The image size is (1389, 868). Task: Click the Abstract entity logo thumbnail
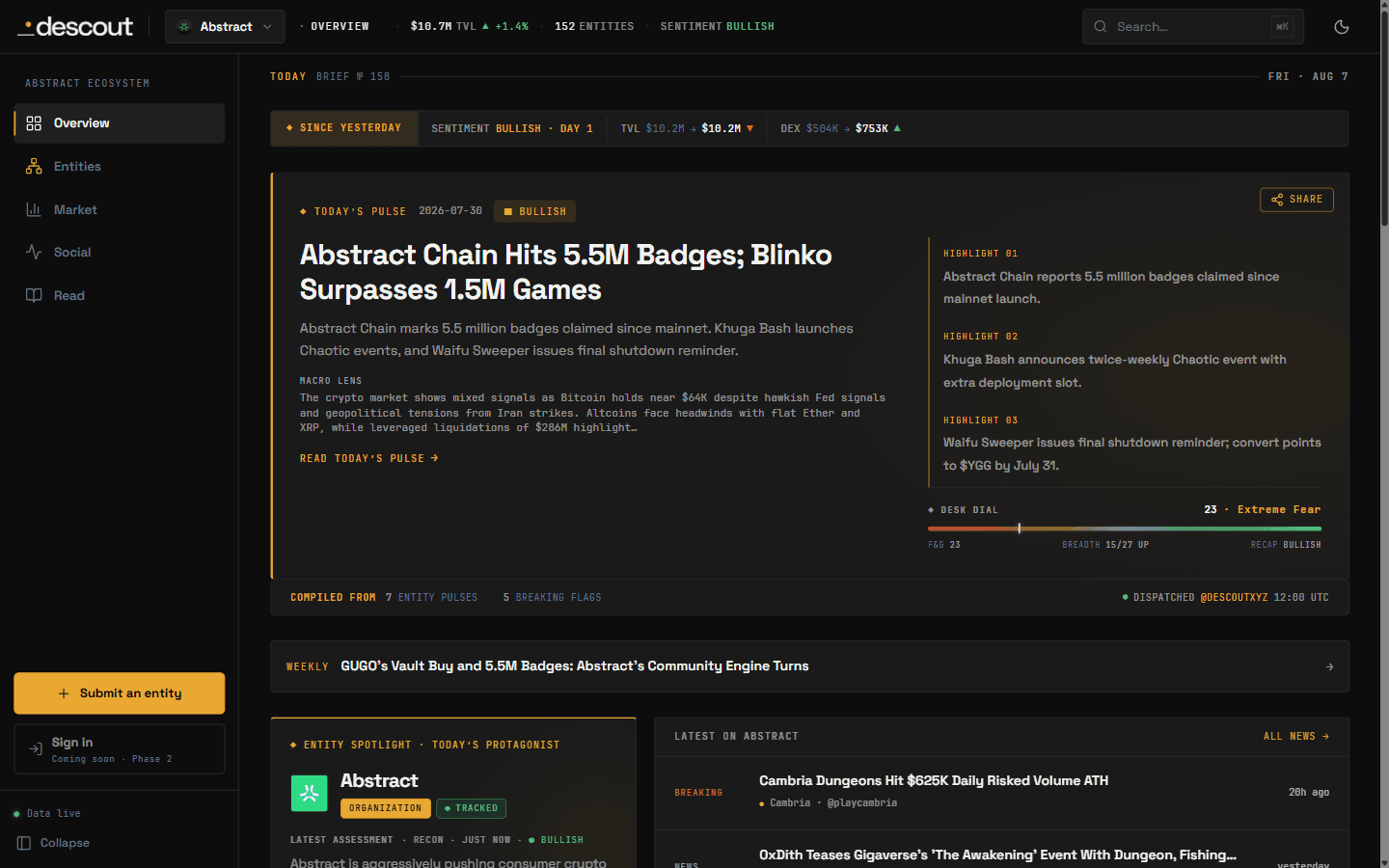tap(310, 793)
